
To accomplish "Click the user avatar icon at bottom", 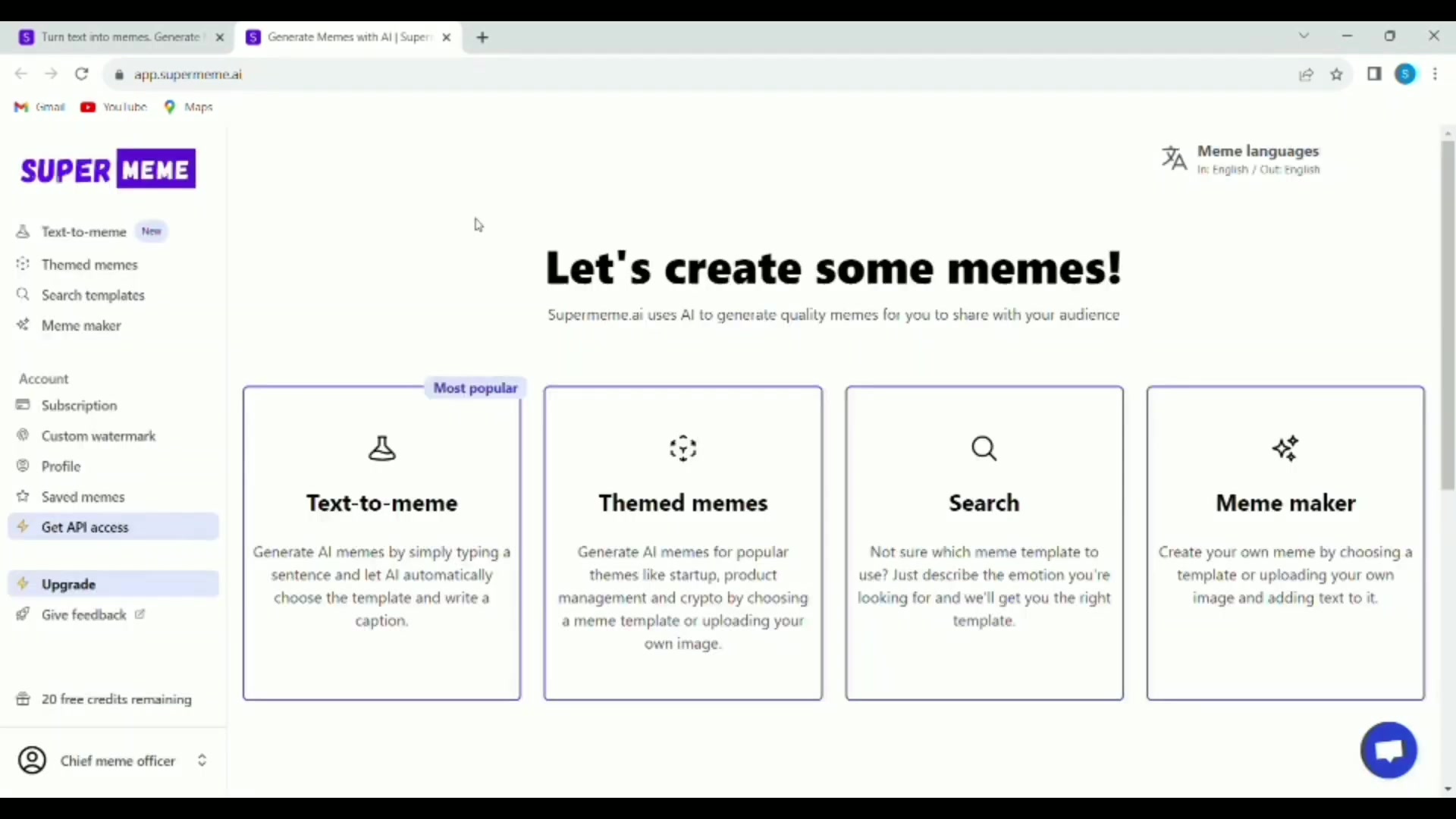I will (33, 760).
